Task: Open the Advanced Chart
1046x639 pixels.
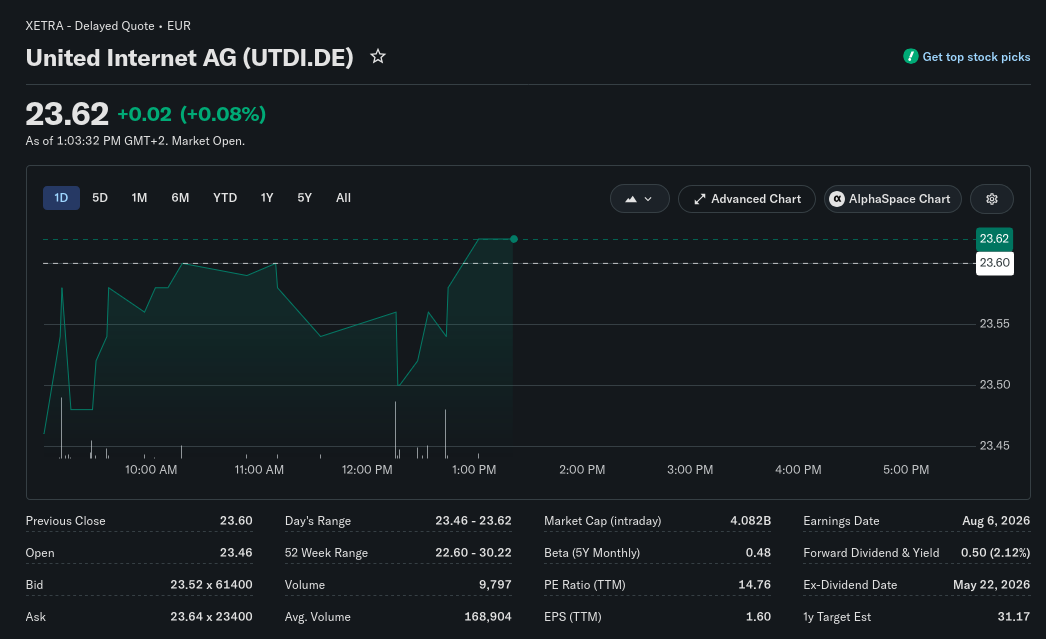Action: [x=746, y=199]
